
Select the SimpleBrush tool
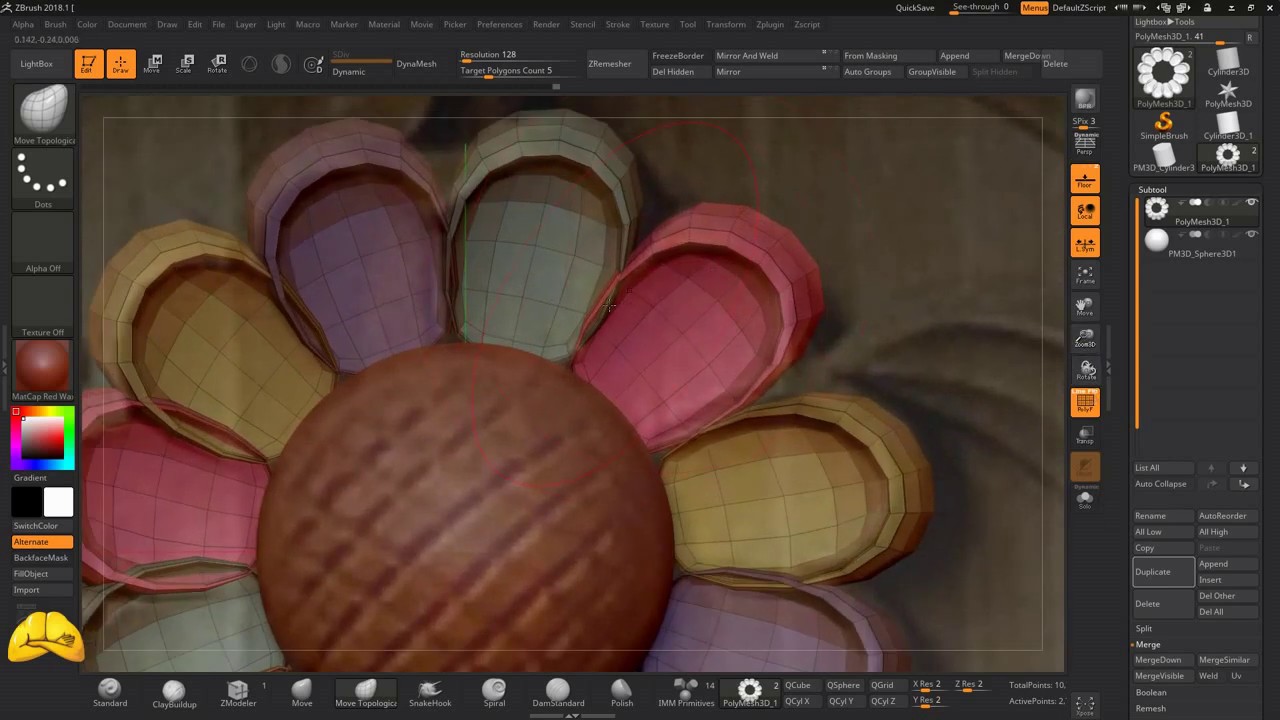(x=1164, y=127)
